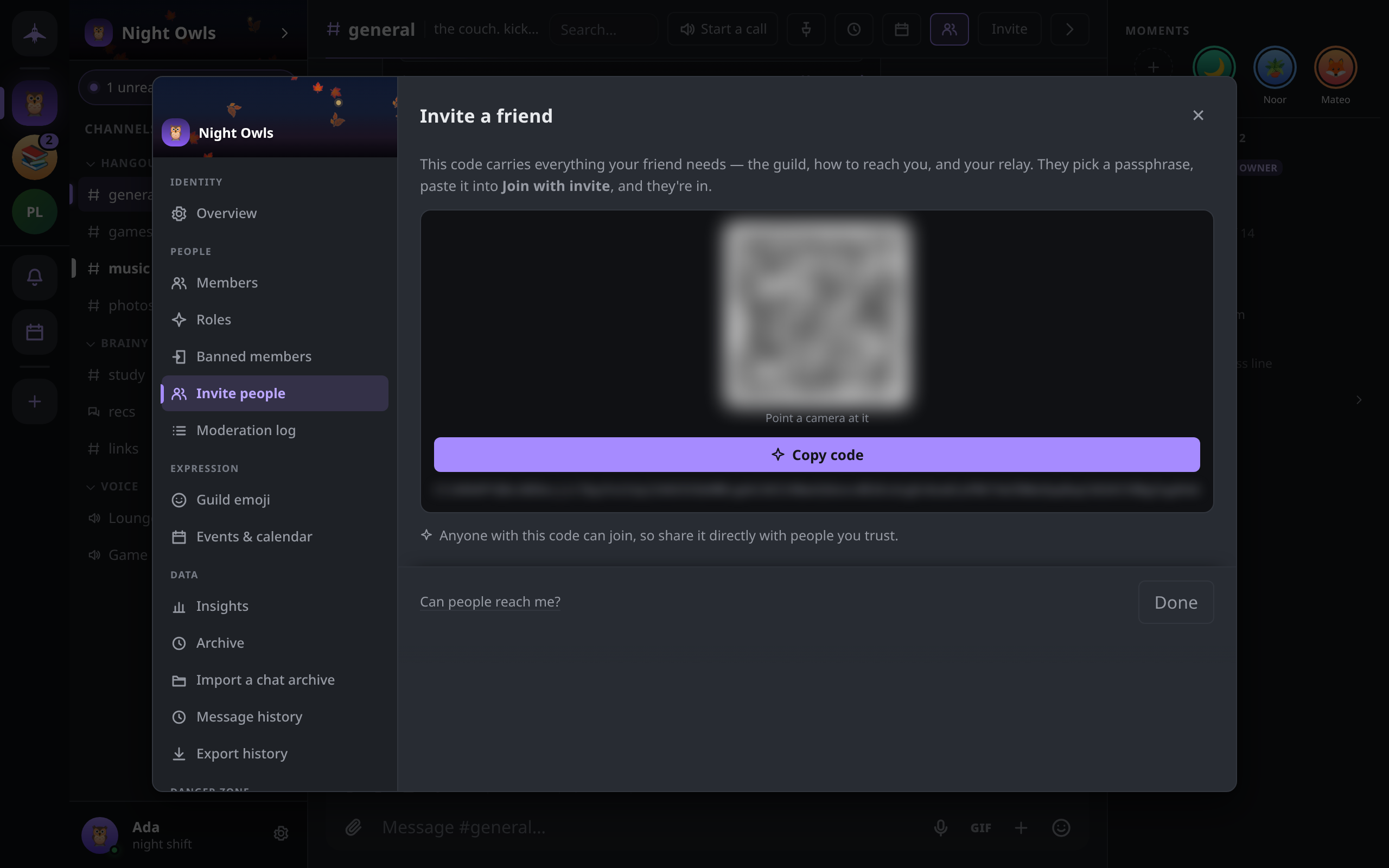Open notifications bell in the rail
This screenshot has width=1389, height=868.
34,277
